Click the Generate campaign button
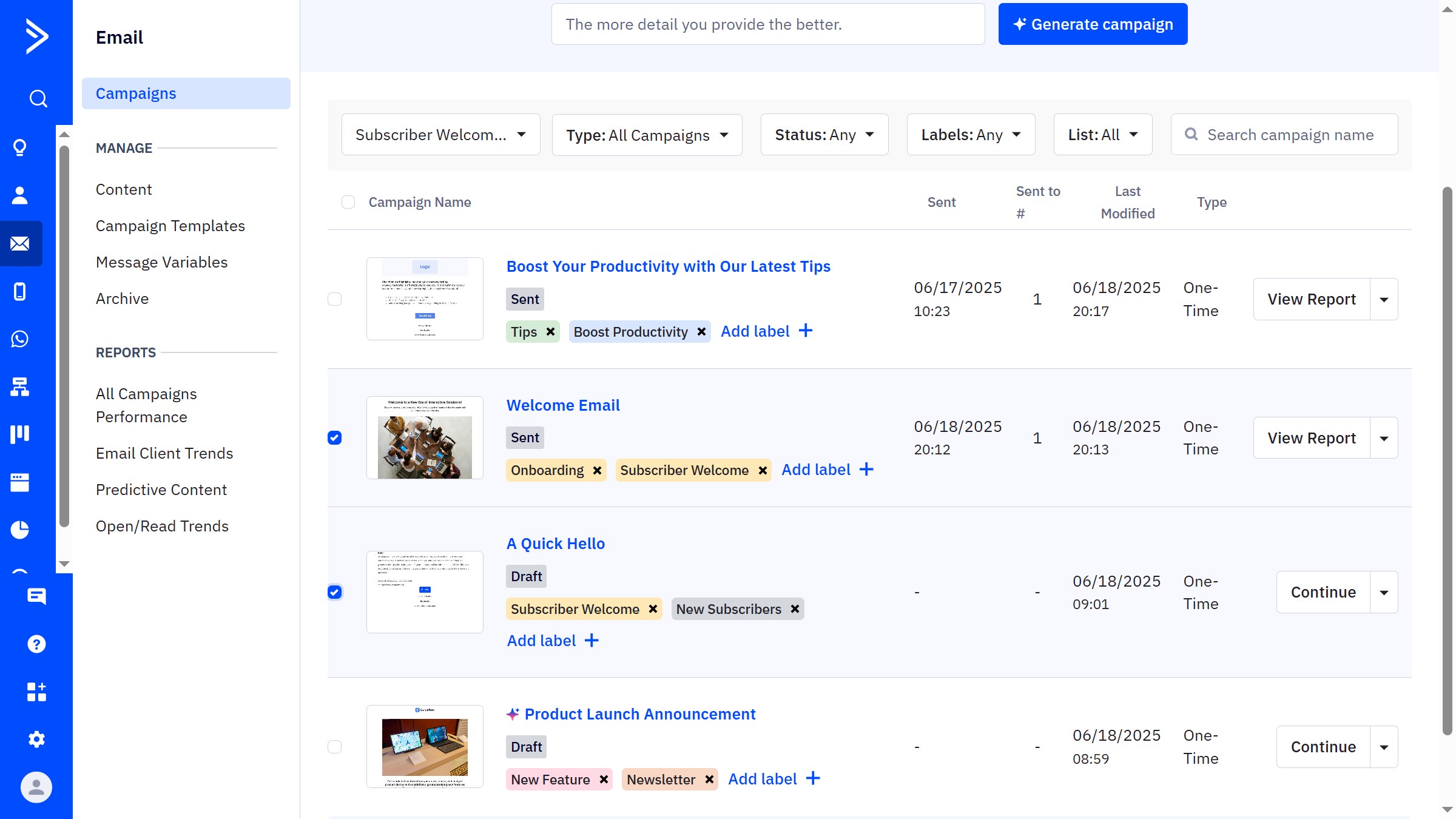 coord(1093,24)
